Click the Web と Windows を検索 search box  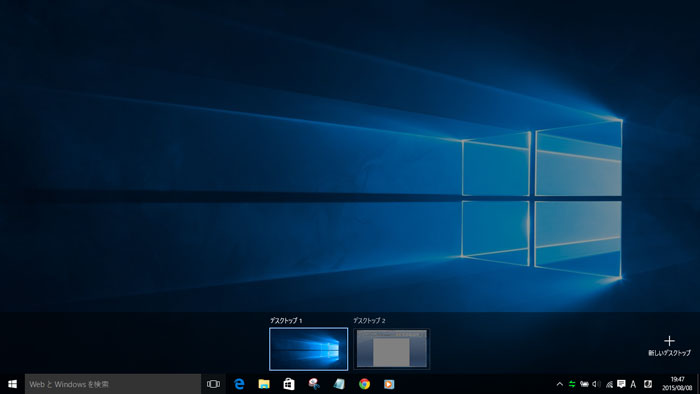click(x=113, y=384)
